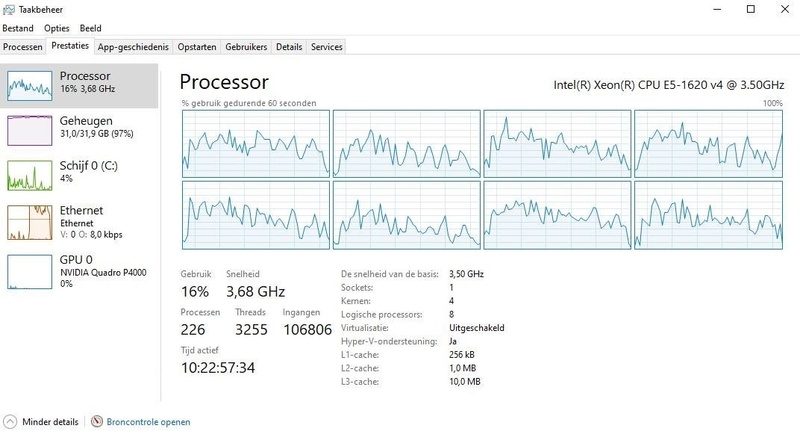This screenshot has height=440, width=800.
Task: Open the Bestand menu
Action: tap(19, 27)
